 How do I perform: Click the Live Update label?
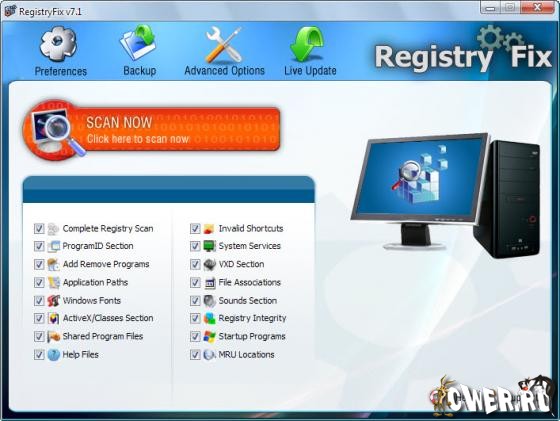310,70
